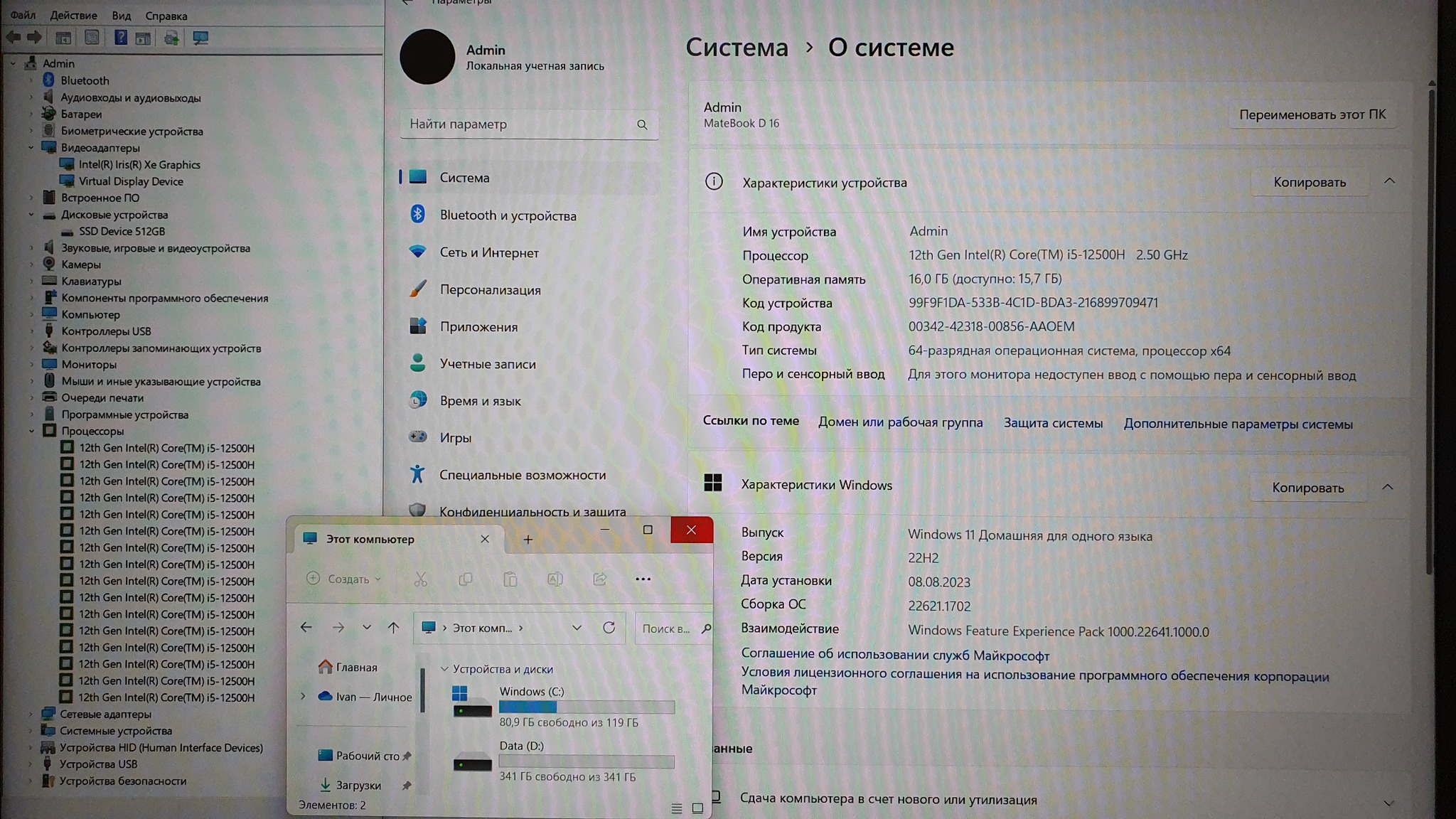The image size is (1456, 819).
Task: Open the three-dots more options in Explorer
Action: pos(643,579)
